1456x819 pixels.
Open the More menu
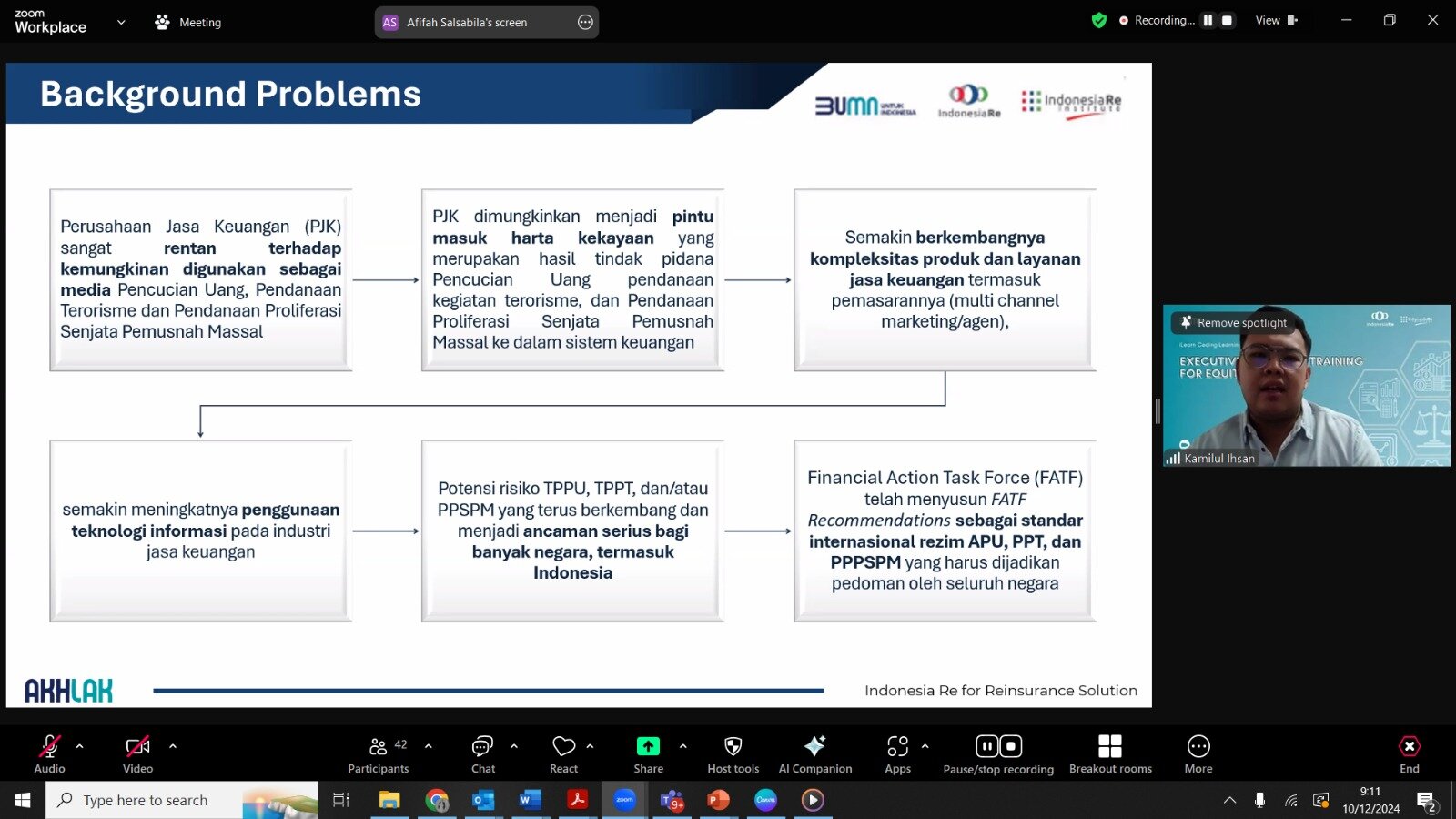tap(1198, 754)
